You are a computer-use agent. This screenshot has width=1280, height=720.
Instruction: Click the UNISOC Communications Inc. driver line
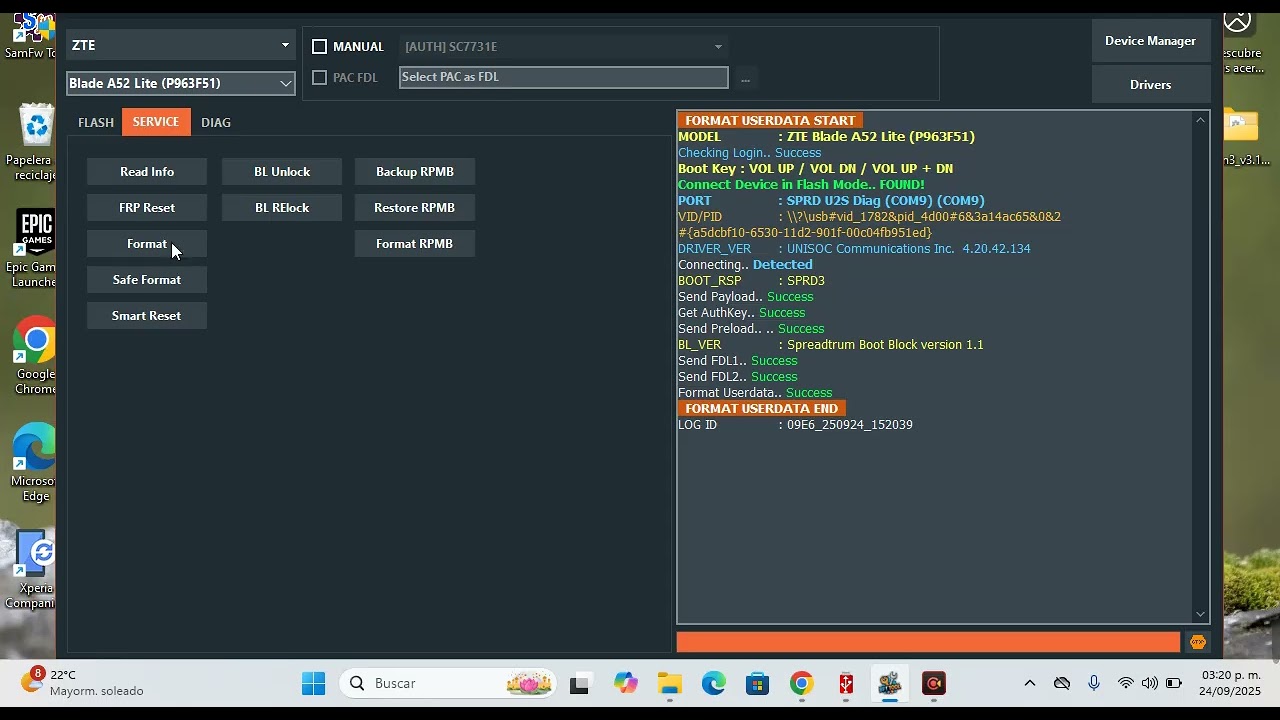click(x=855, y=249)
